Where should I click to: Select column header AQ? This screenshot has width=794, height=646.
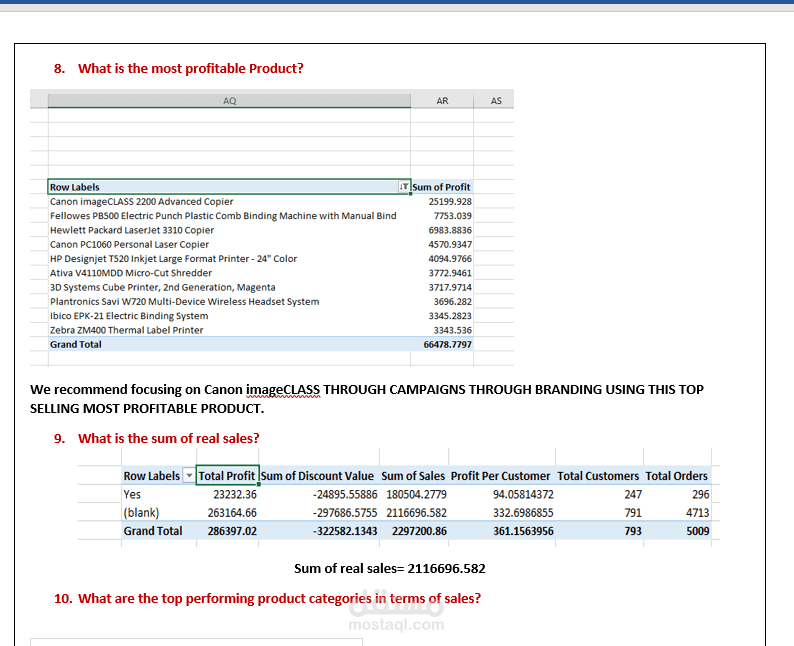tap(229, 101)
